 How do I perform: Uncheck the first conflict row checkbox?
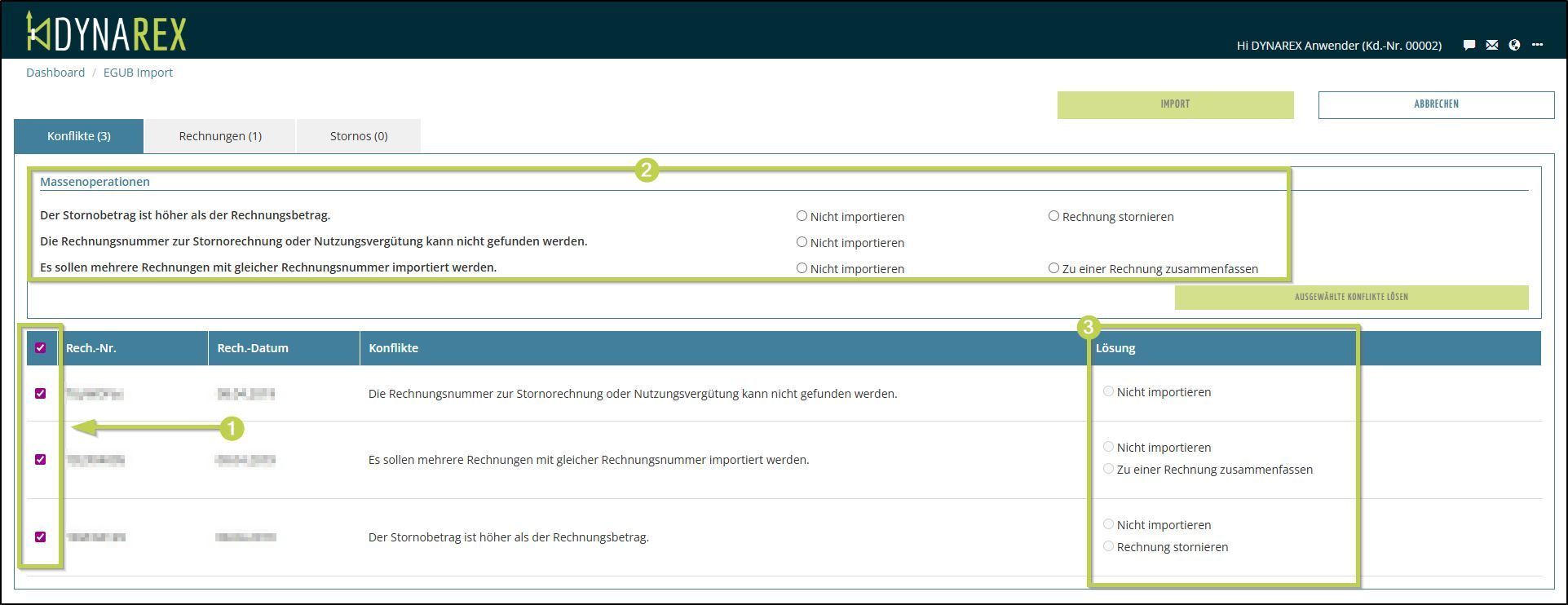coord(41,394)
